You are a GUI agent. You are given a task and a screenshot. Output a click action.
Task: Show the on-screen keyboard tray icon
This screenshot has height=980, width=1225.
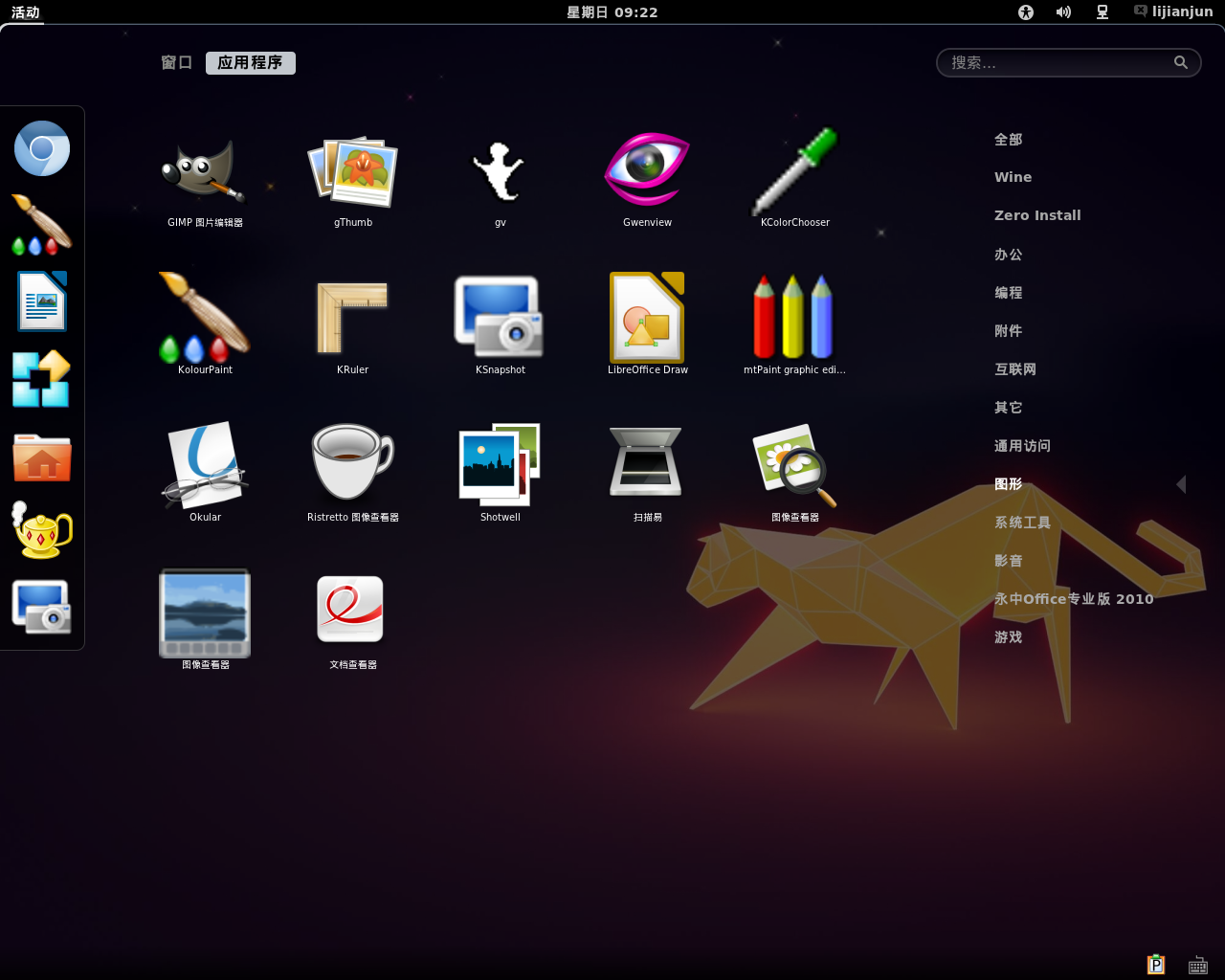coord(1197,965)
